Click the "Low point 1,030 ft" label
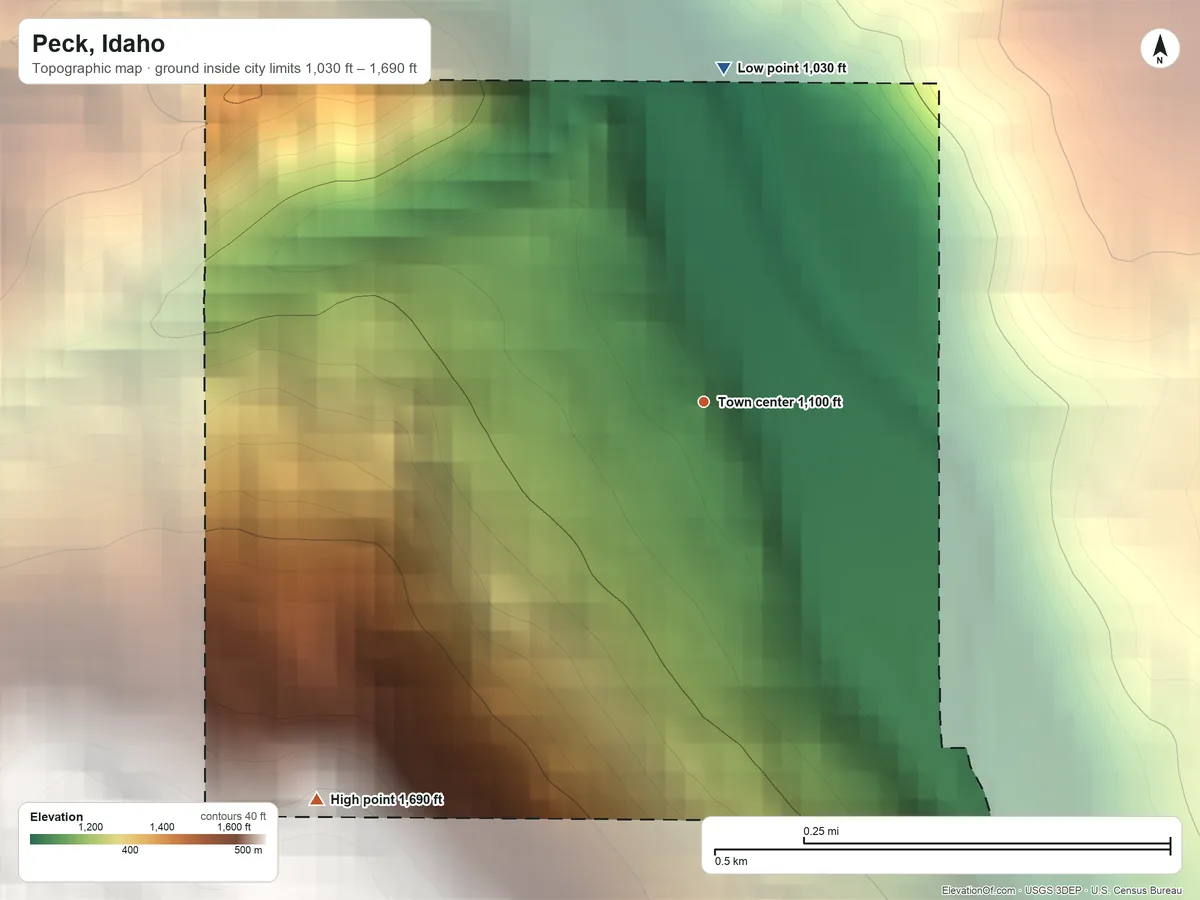Viewport: 1200px width, 900px height. (x=792, y=69)
